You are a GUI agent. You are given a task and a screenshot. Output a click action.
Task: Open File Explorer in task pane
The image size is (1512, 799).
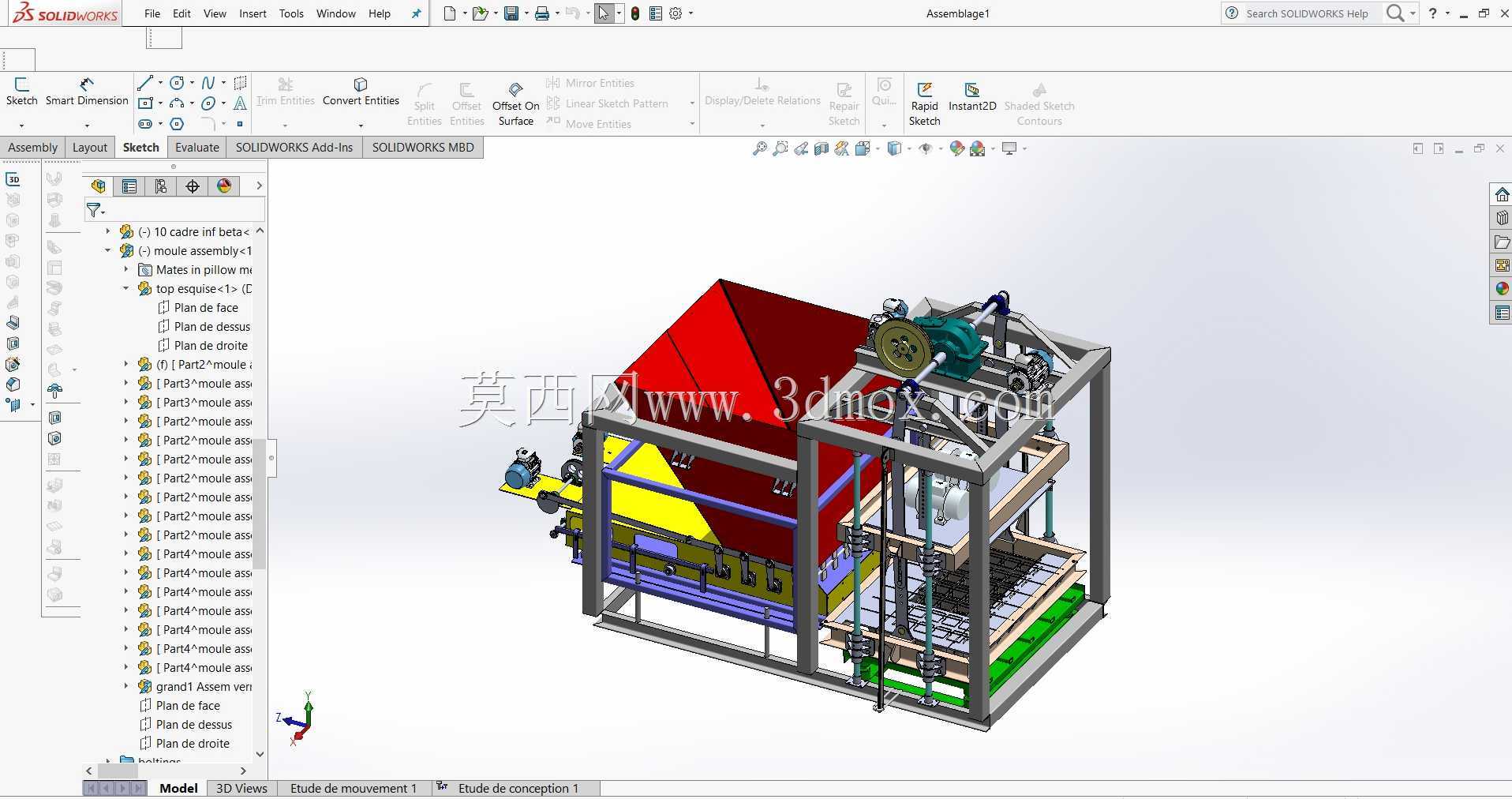coord(1502,242)
